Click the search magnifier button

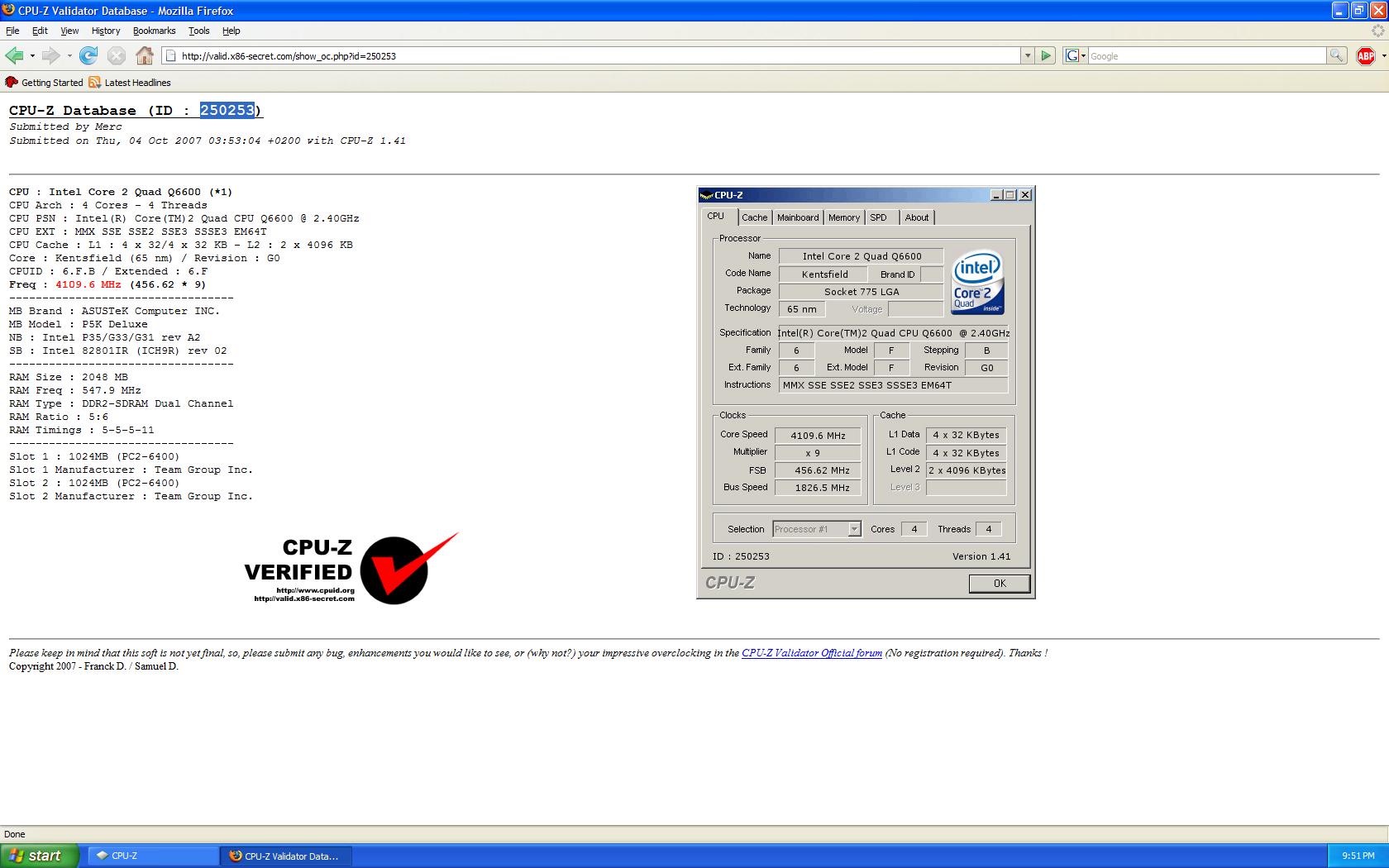[x=1336, y=55]
